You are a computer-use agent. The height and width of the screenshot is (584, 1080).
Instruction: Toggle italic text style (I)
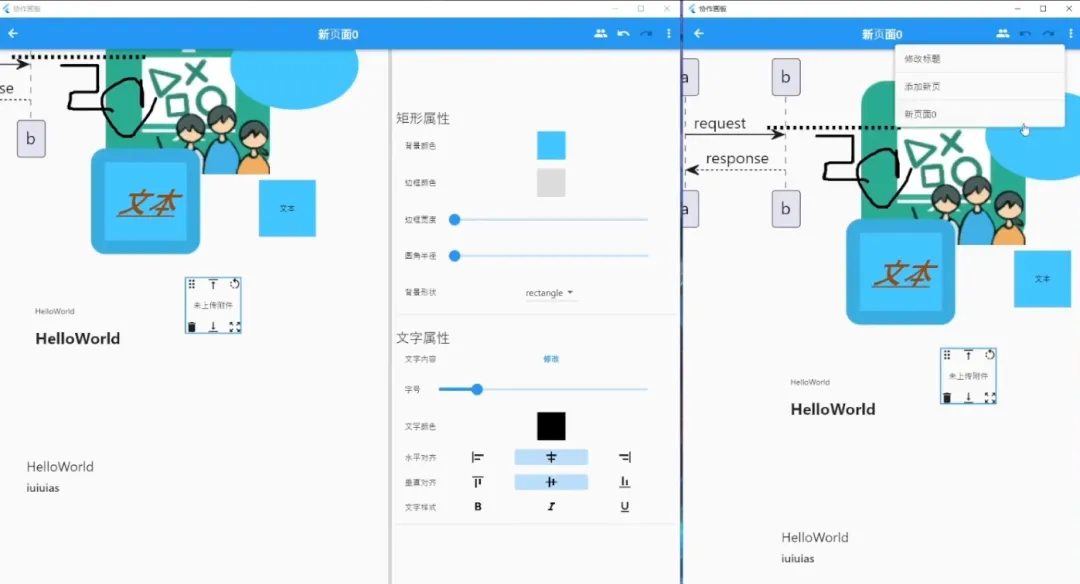coord(551,507)
